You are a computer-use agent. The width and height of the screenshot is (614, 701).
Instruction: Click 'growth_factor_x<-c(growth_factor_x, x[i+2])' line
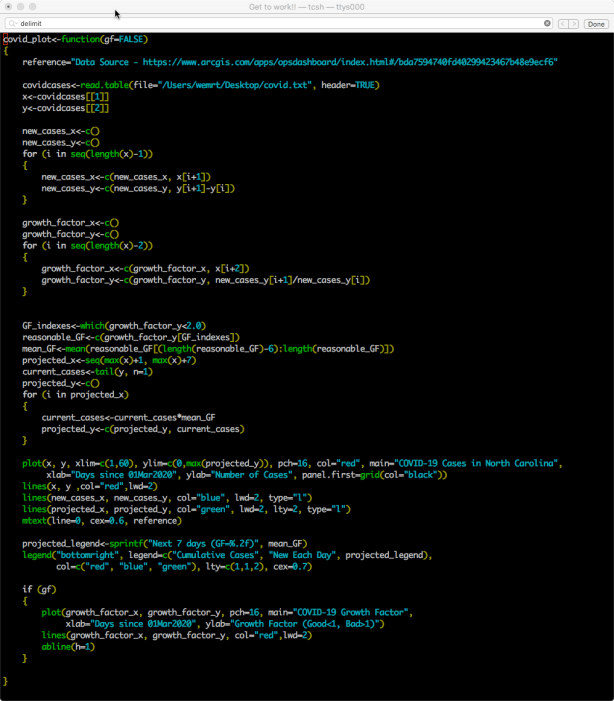(x=145, y=269)
